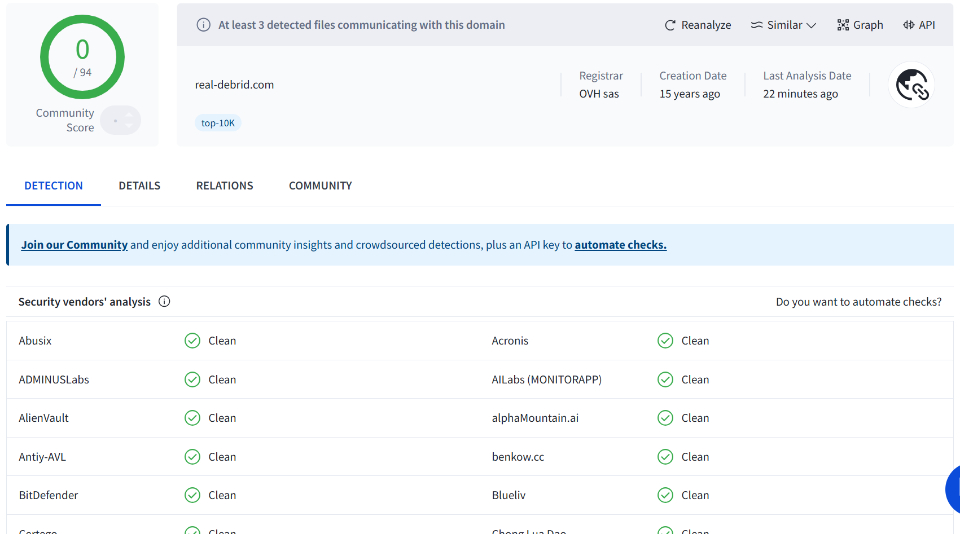
Task: Click the ADMINUSLabs clean checkmark icon
Action: [192, 380]
